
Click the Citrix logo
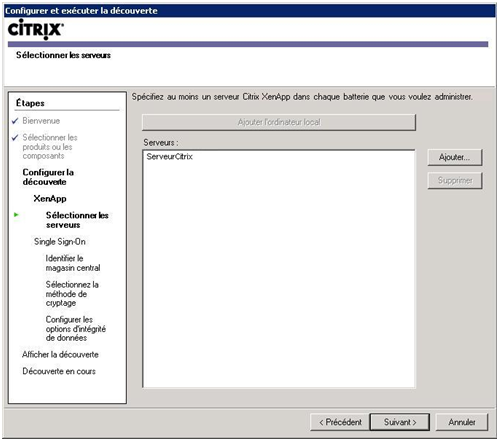coord(36,29)
